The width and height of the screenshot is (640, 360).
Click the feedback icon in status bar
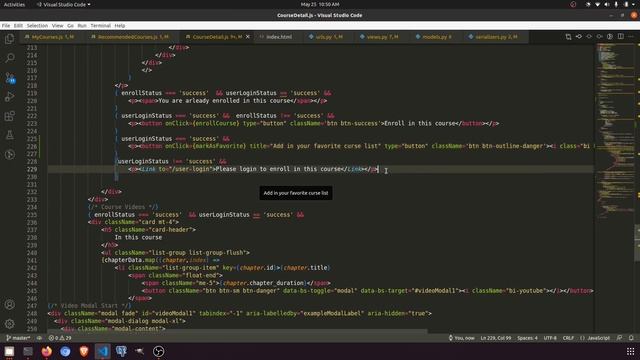tap(620, 338)
